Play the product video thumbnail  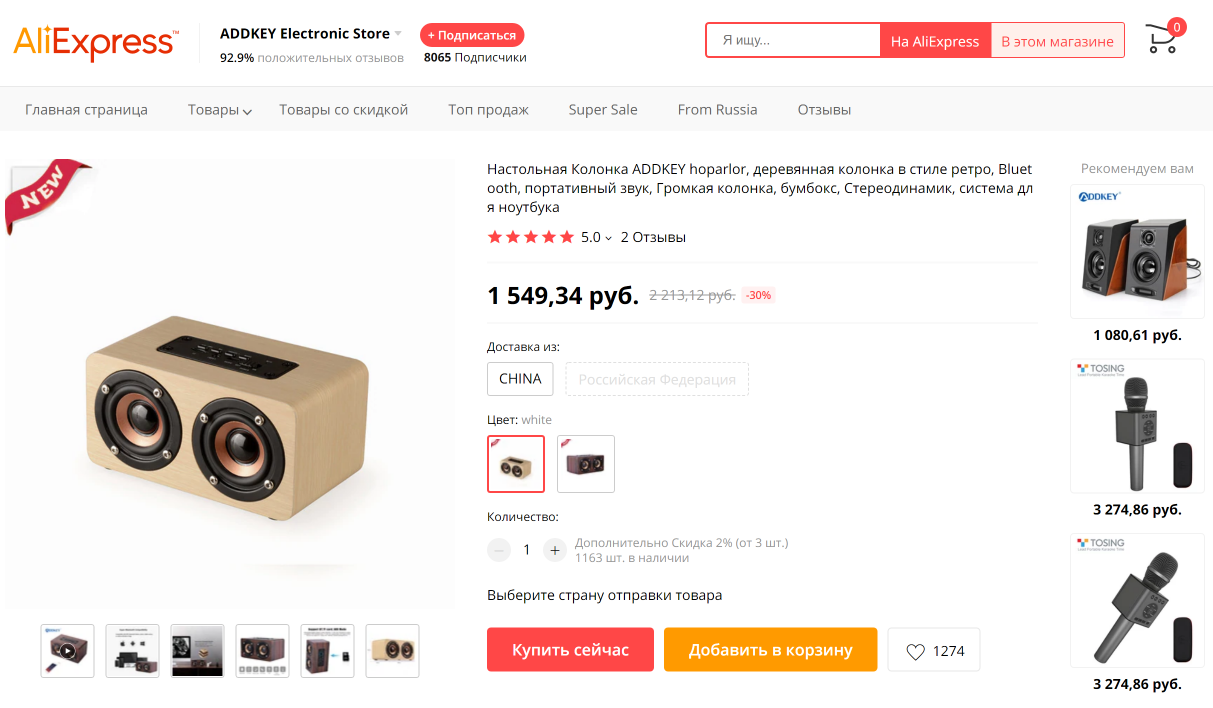(67, 650)
